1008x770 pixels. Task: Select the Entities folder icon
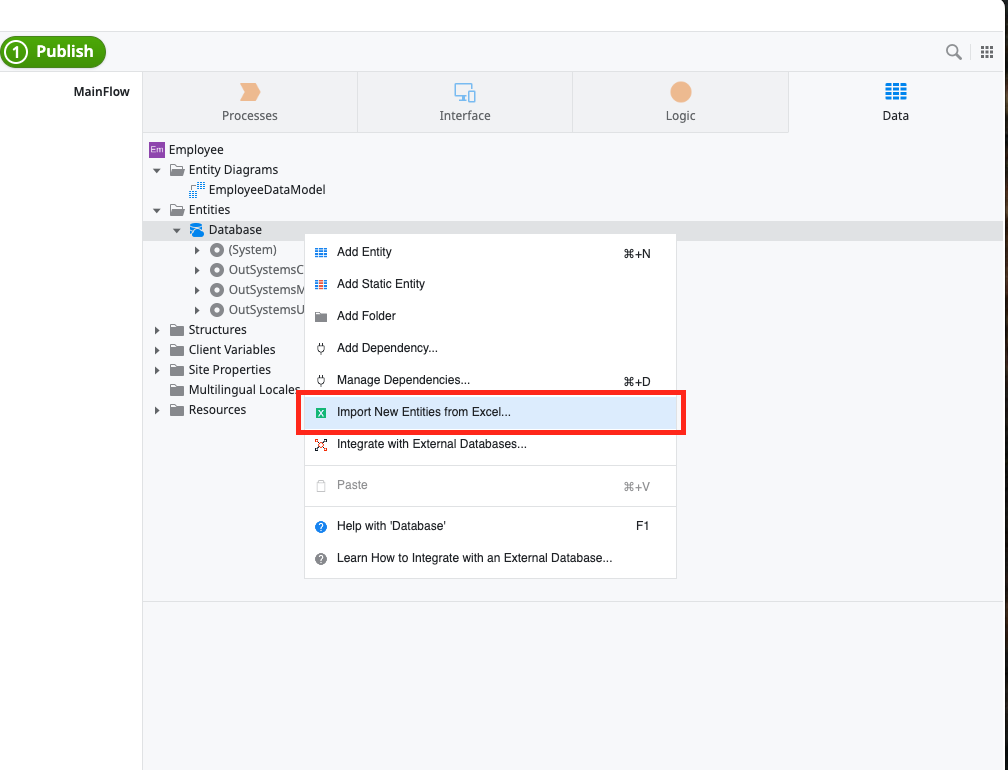point(177,210)
